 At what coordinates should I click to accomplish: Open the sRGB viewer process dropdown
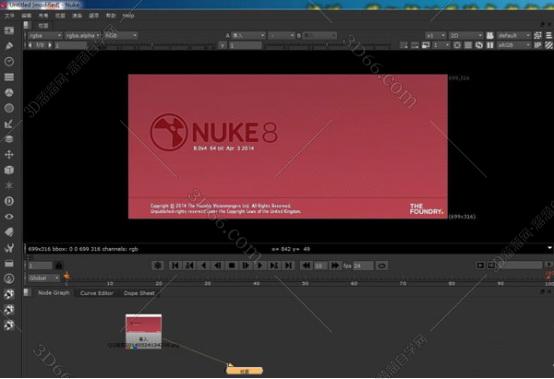pos(514,45)
